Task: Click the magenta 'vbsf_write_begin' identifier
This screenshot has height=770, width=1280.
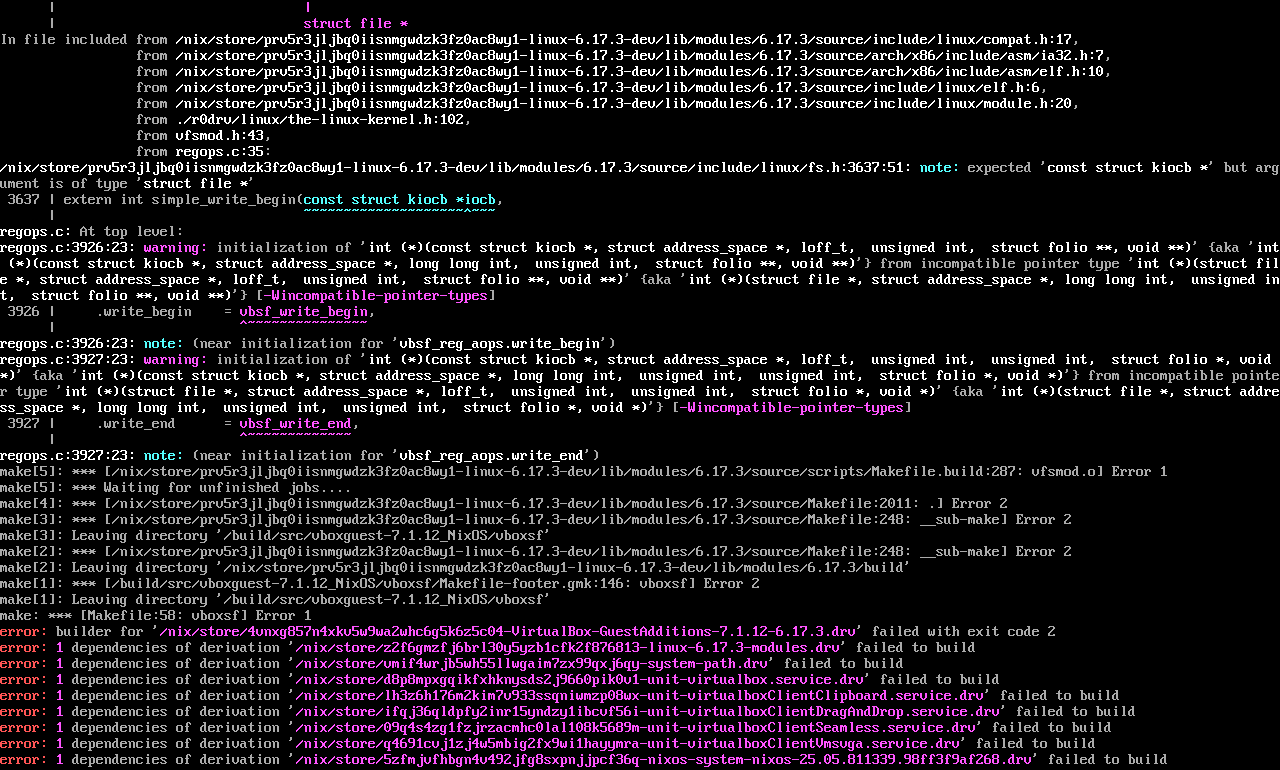Action: tap(303, 311)
